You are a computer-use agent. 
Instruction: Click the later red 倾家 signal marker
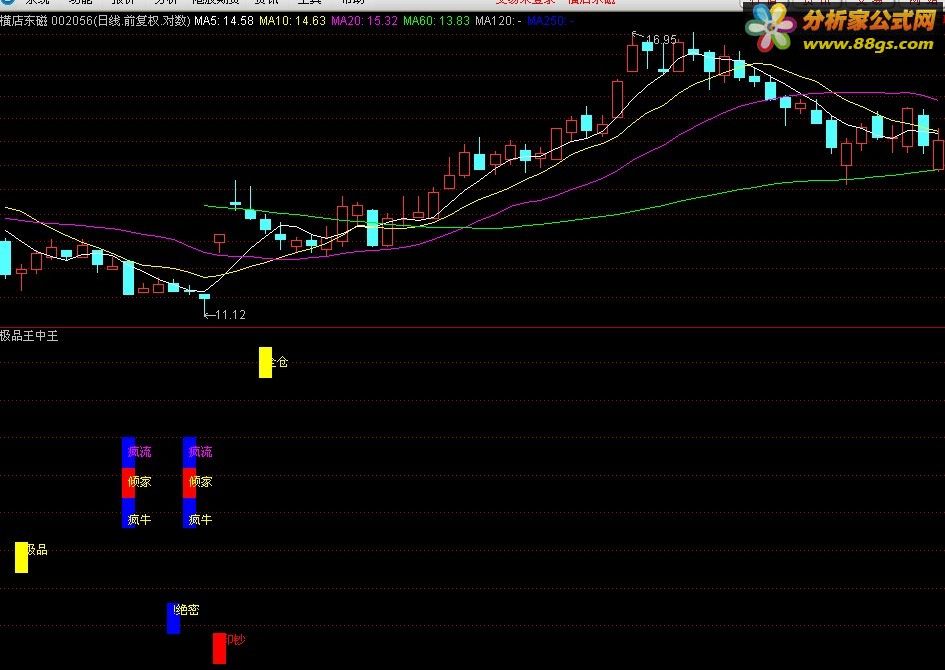tap(189, 483)
